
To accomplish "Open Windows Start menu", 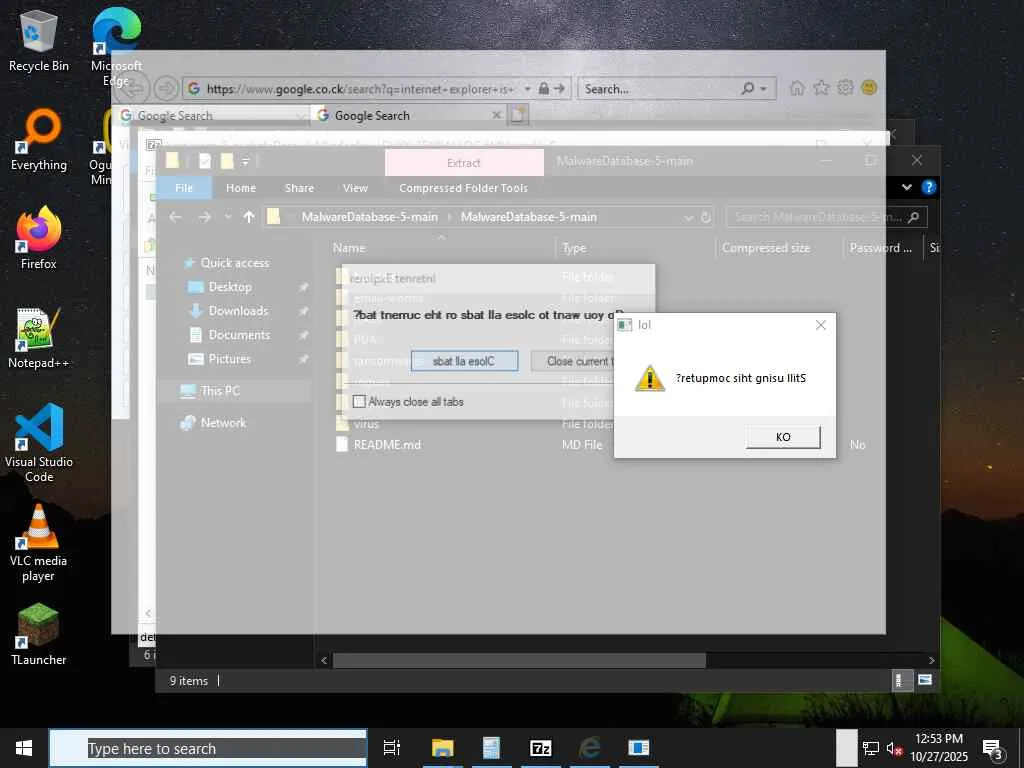I will click(24, 748).
